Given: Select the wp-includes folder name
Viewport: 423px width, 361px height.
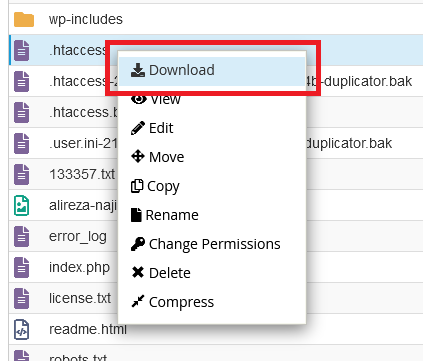Looking at the screenshot, I should coord(86,19).
